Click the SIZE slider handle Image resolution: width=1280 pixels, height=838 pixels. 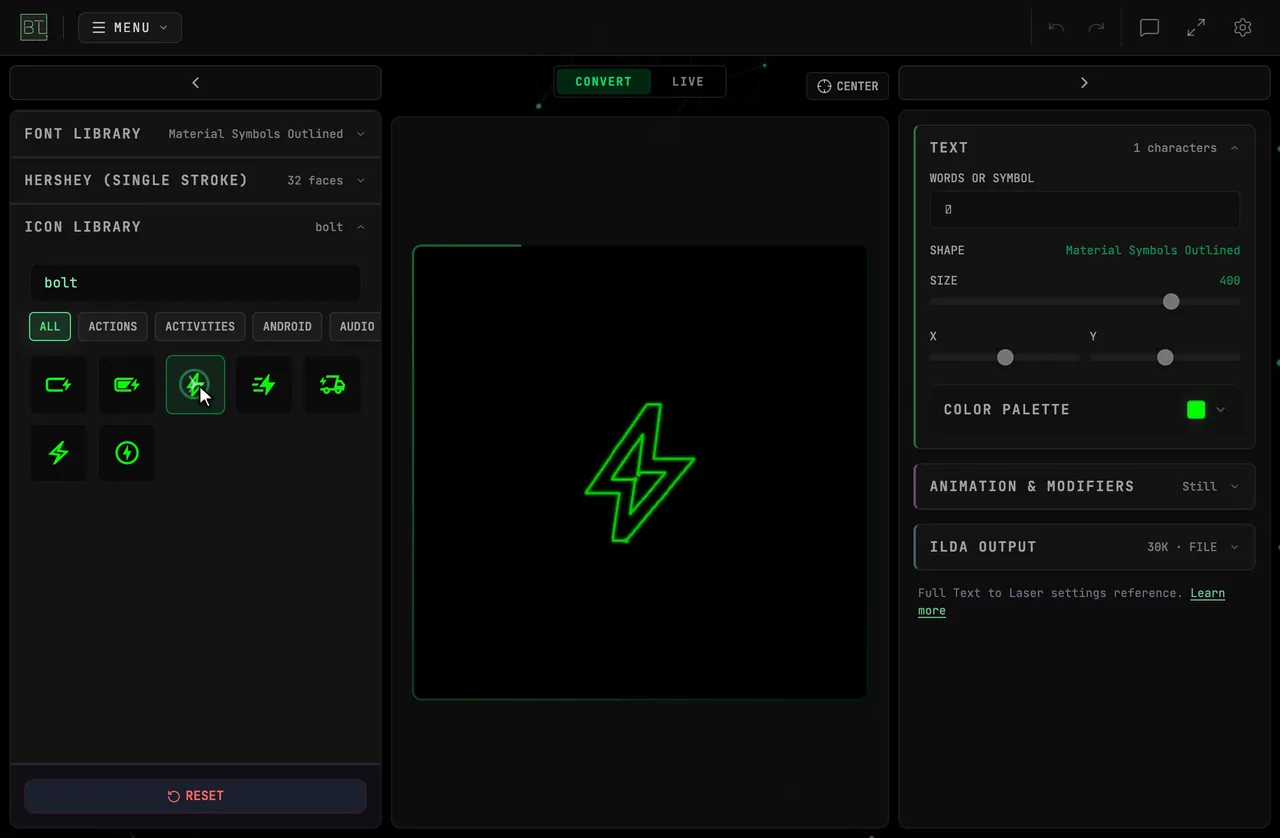(1171, 302)
